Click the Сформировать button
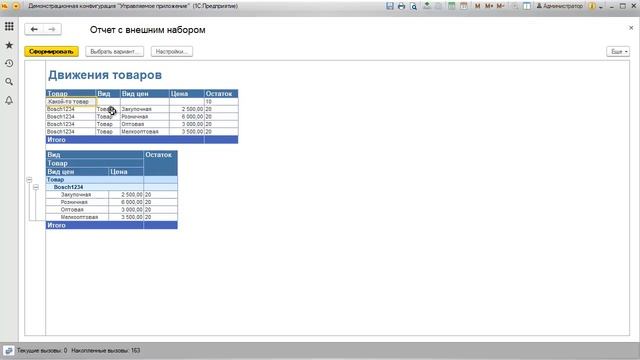Viewport: 640px width, 360px height. coord(51,51)
